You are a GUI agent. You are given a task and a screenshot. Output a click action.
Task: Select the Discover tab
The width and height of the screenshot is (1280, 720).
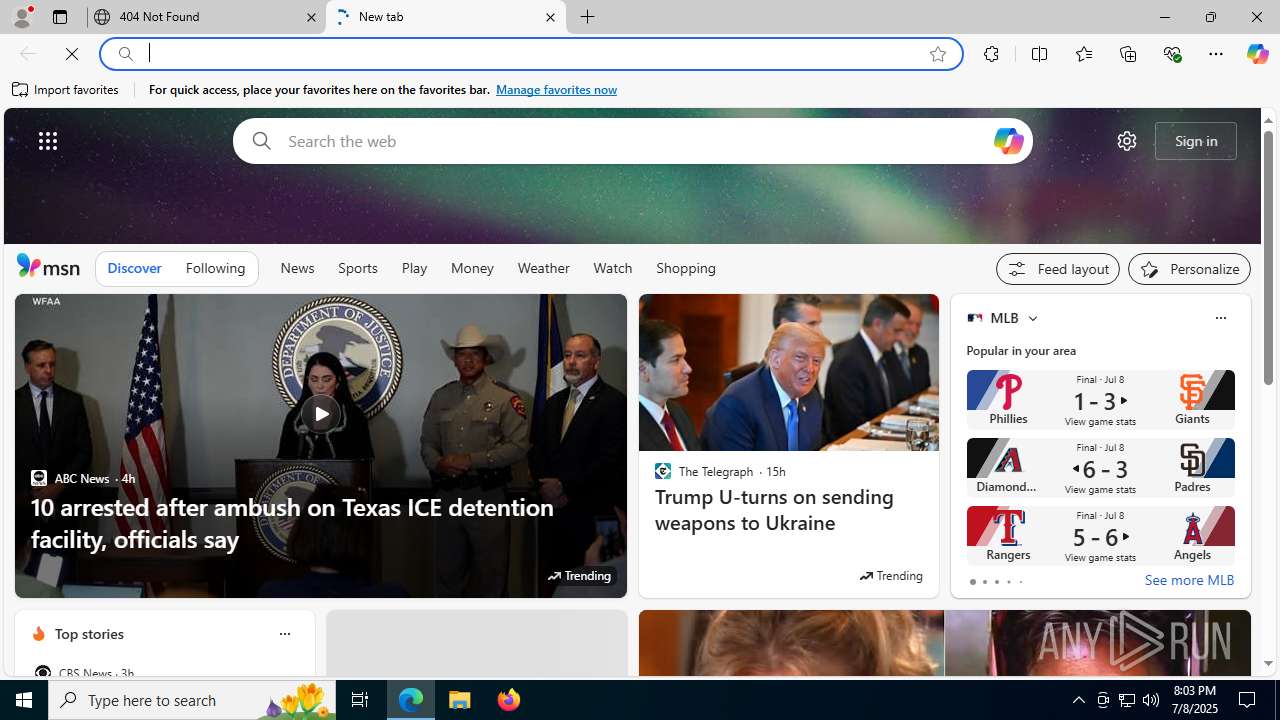point(134,268)
